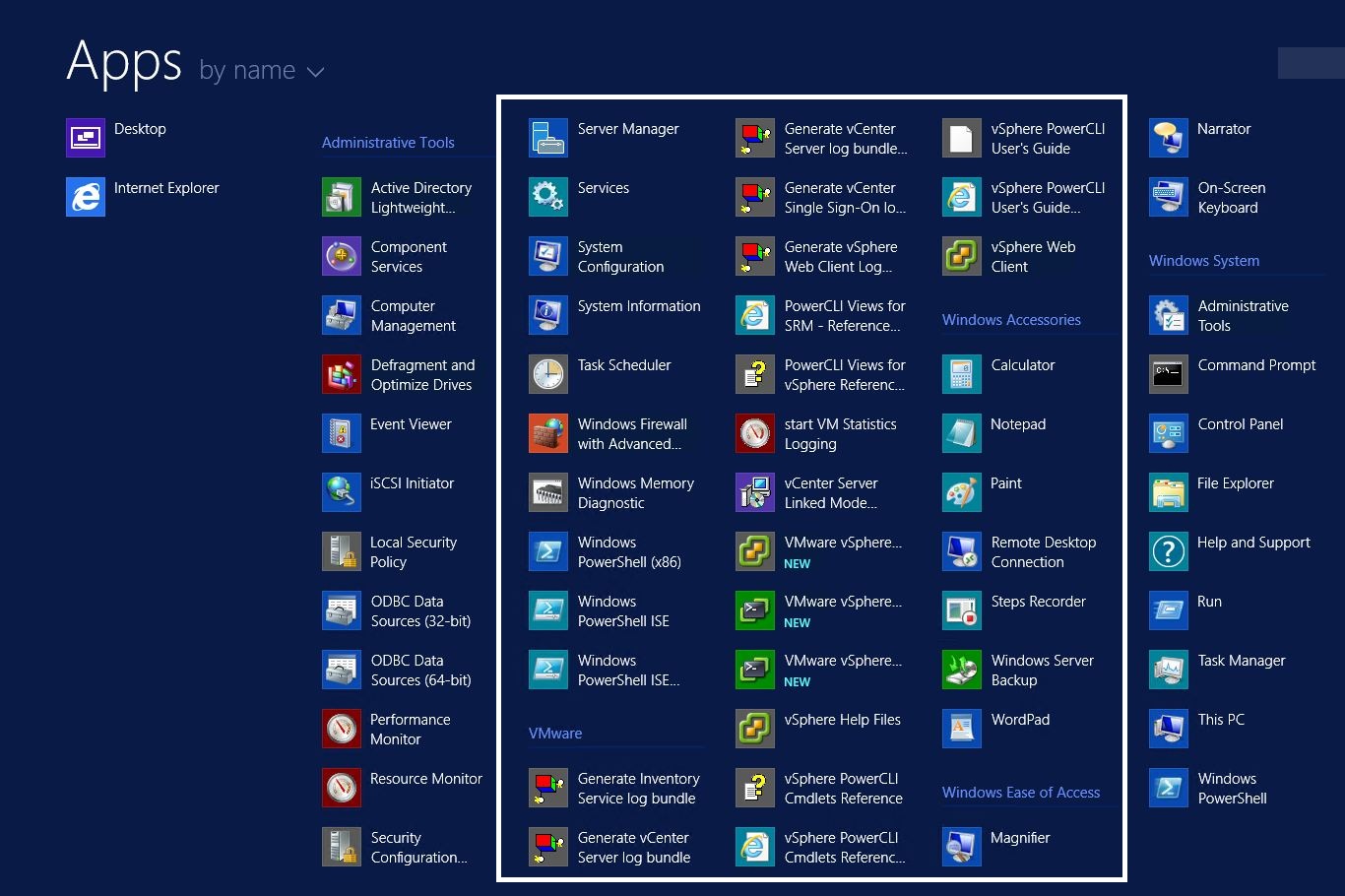Select the Administrative Tools group header
The width and height of the screenshot is (1345, 896).
click(388, 143)
